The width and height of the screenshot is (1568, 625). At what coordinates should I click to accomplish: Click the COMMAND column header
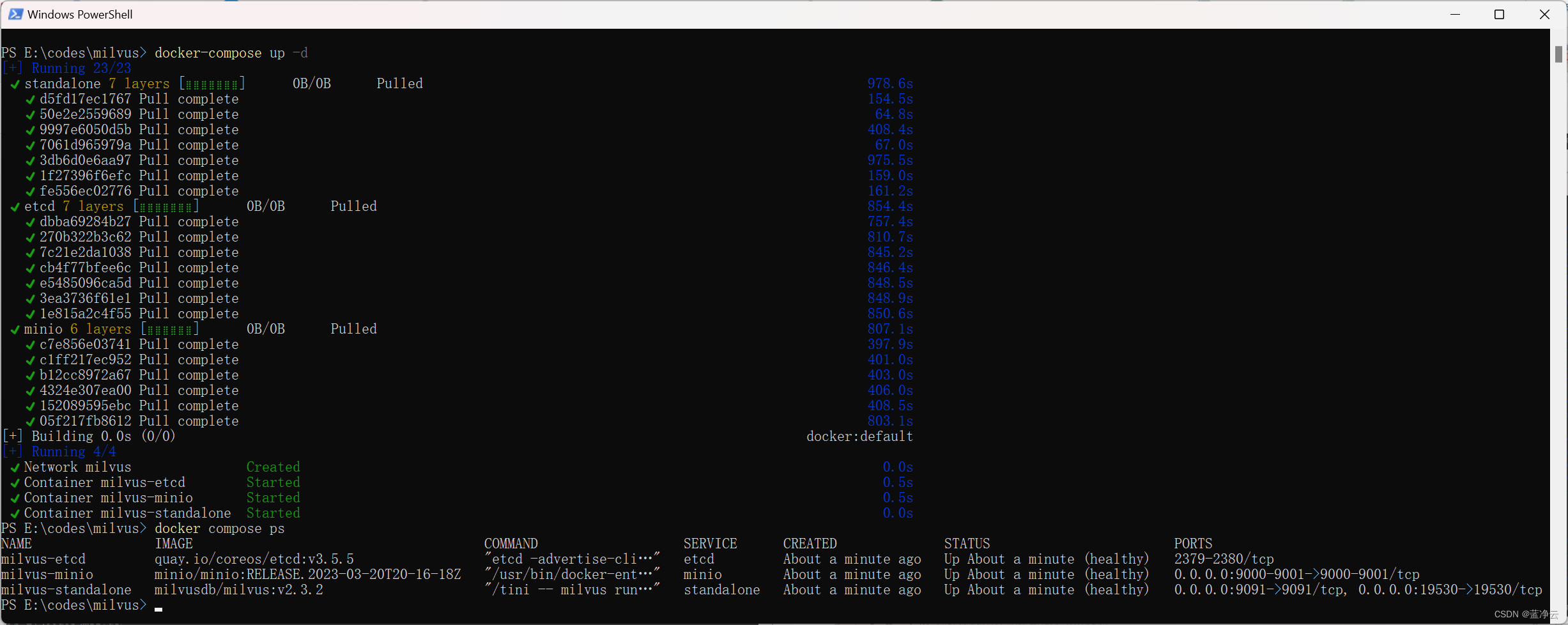coord(511,544)
